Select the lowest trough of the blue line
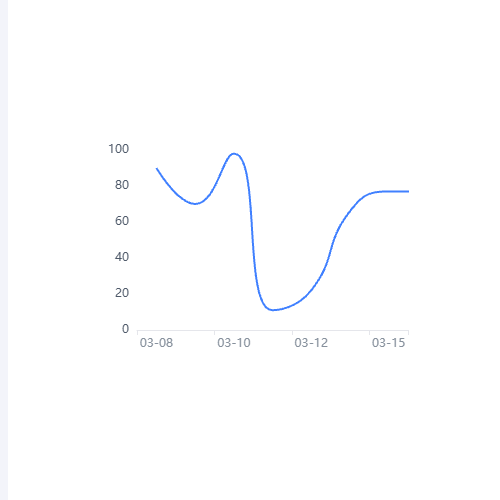500x500 pixels. 273,310
